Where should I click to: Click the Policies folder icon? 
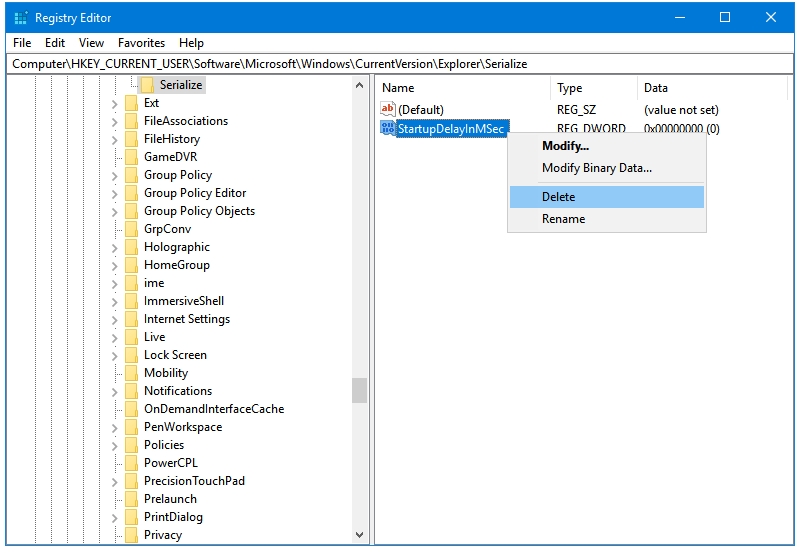pyautogui.click(x=130, y=445)
